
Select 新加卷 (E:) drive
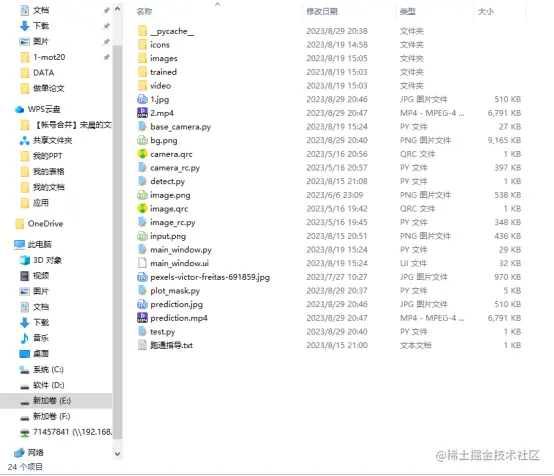tap(52, 401)
